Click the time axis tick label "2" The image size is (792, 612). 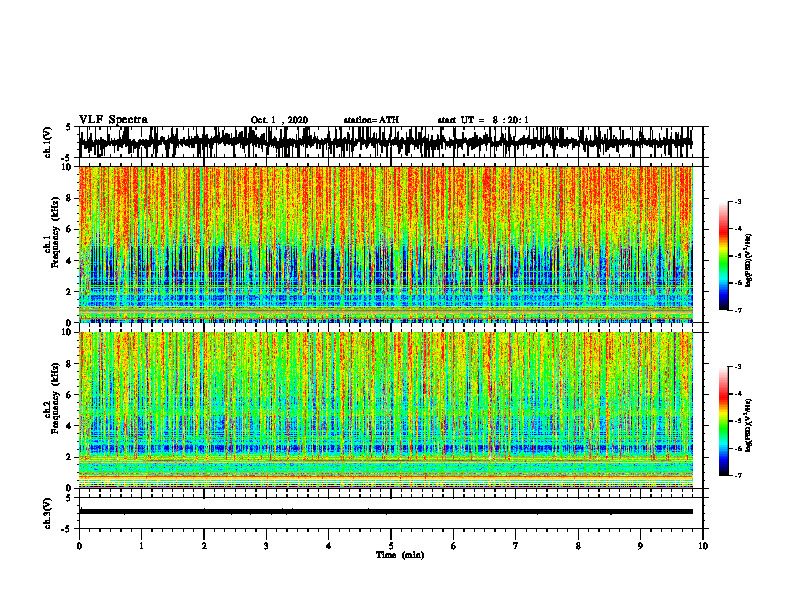pos(204,546)
